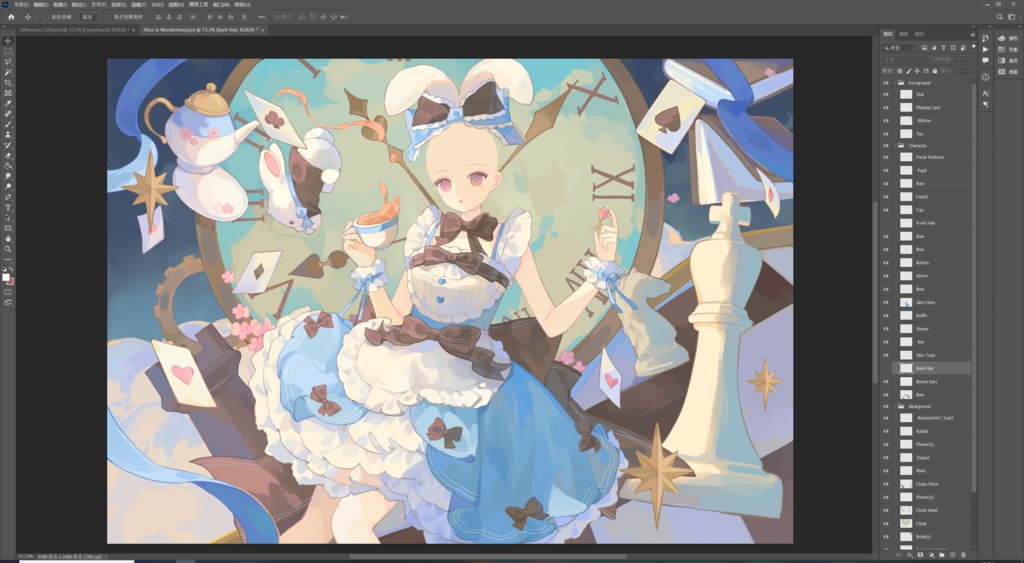Viewport: 1024px width, 563px height.
Task: Click the search icon at top right
Action: tap(1000, 17)
